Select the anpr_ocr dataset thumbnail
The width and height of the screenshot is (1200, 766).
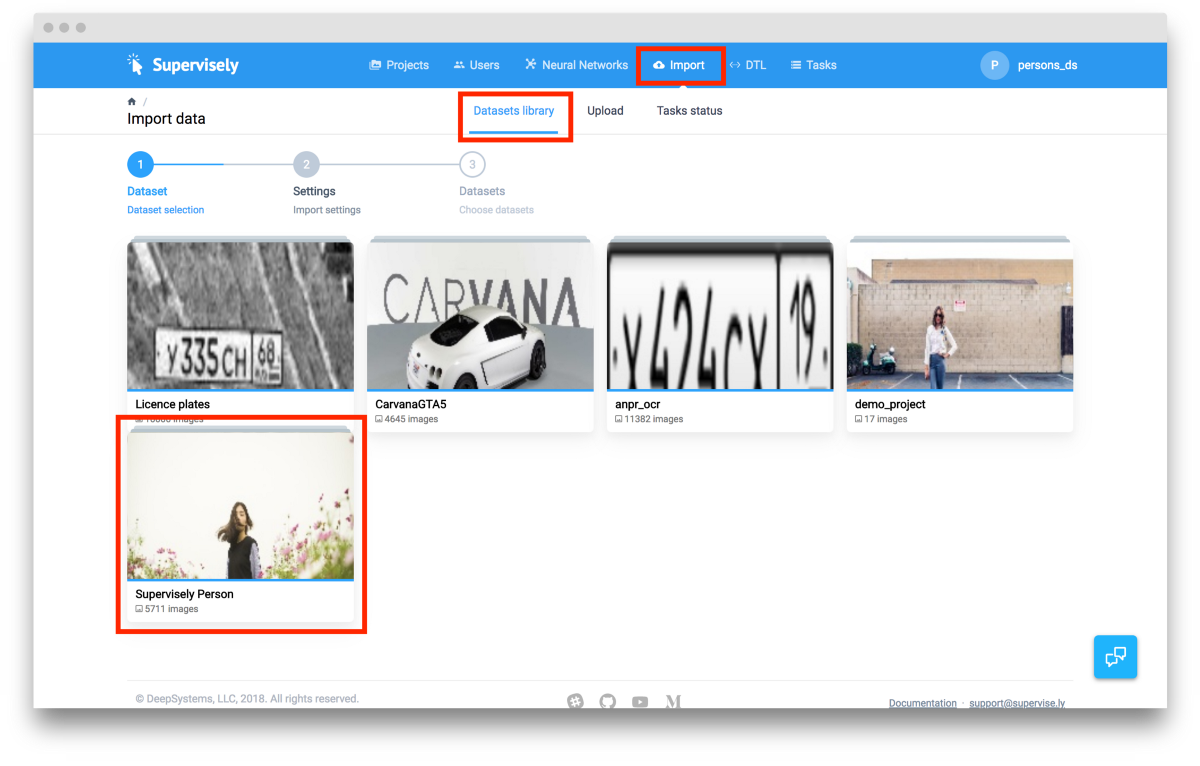(x=720, y=314)
